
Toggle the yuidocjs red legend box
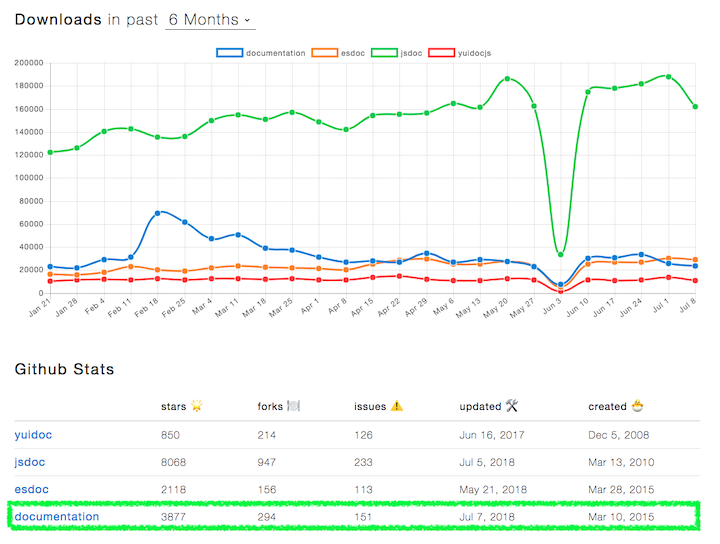[441, 53]
